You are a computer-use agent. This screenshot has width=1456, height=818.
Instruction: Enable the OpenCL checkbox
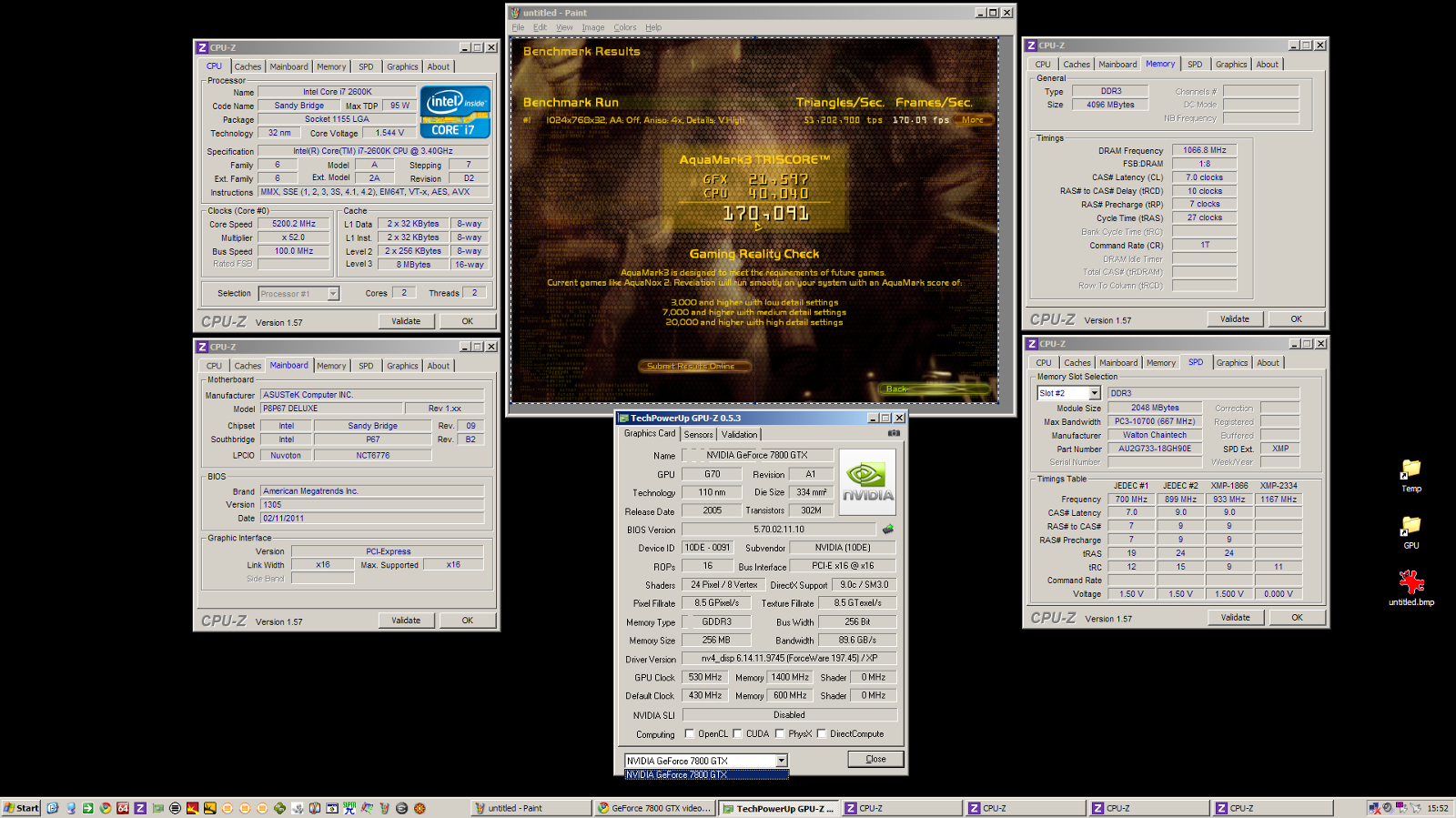point(689,733)
